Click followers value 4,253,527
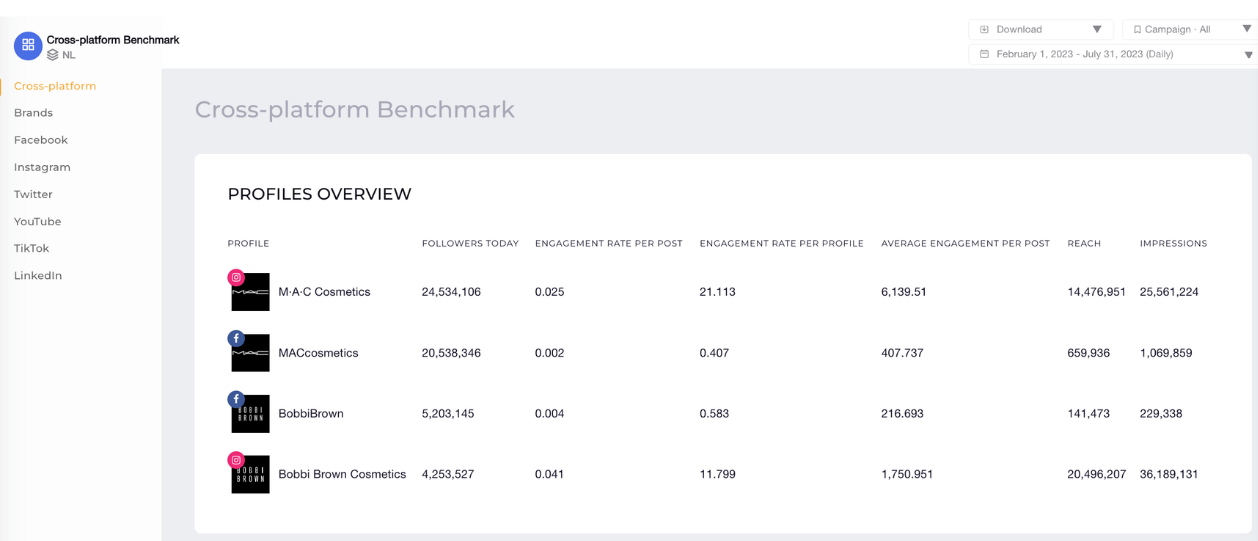This screenshot has height=541, width=1258. 448,474
